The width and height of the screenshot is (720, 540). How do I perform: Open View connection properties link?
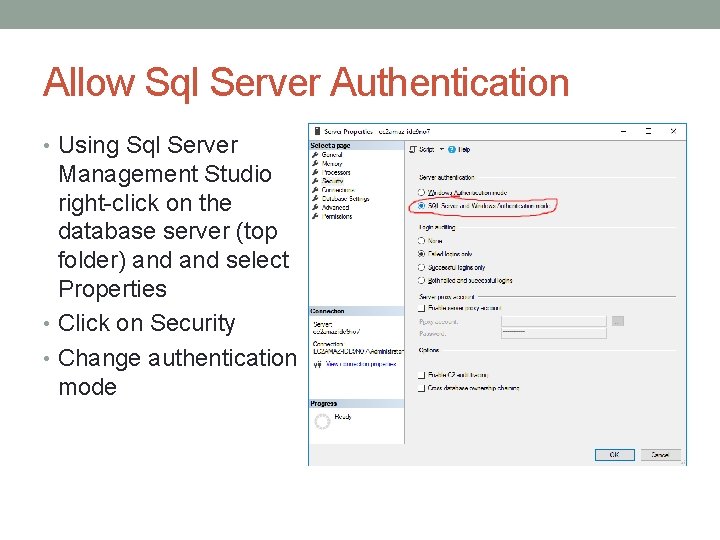coord(360,364)
